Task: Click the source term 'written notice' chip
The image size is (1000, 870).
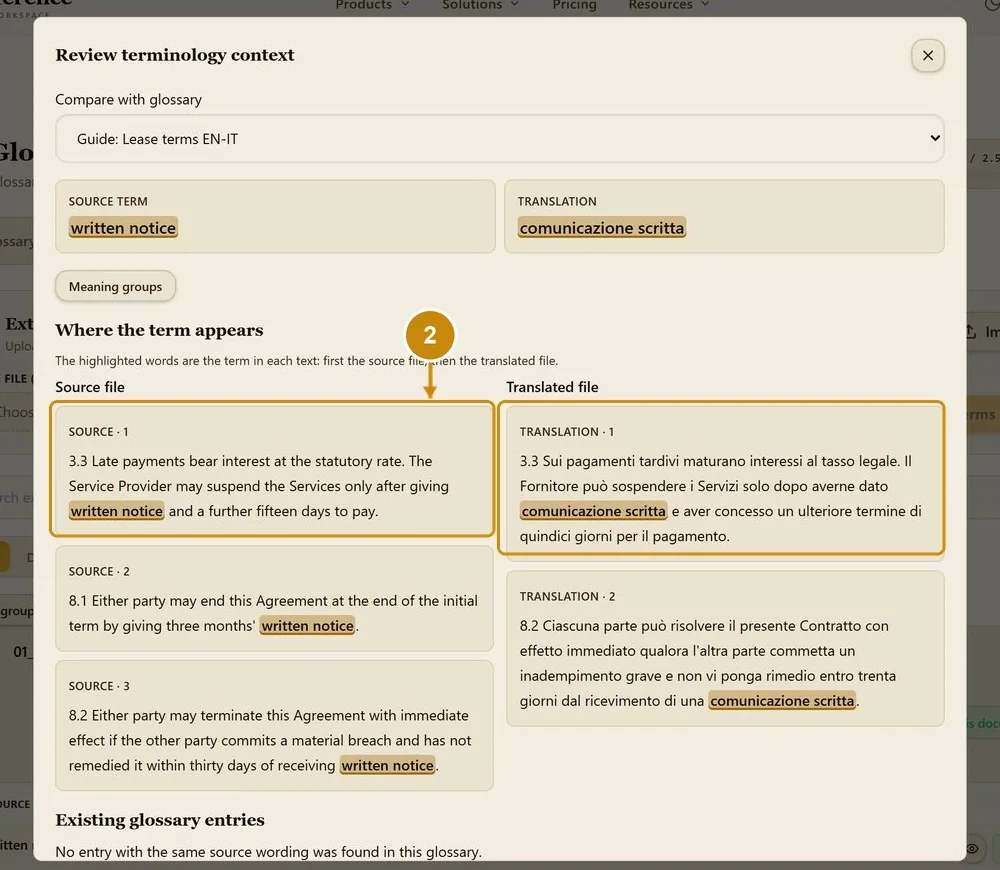Action: [x=123, y=228]
